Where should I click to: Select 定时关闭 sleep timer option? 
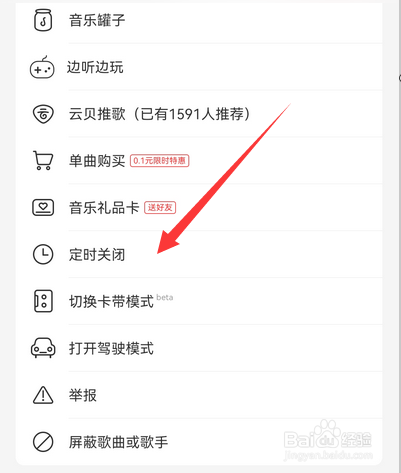tap(199, 254)
